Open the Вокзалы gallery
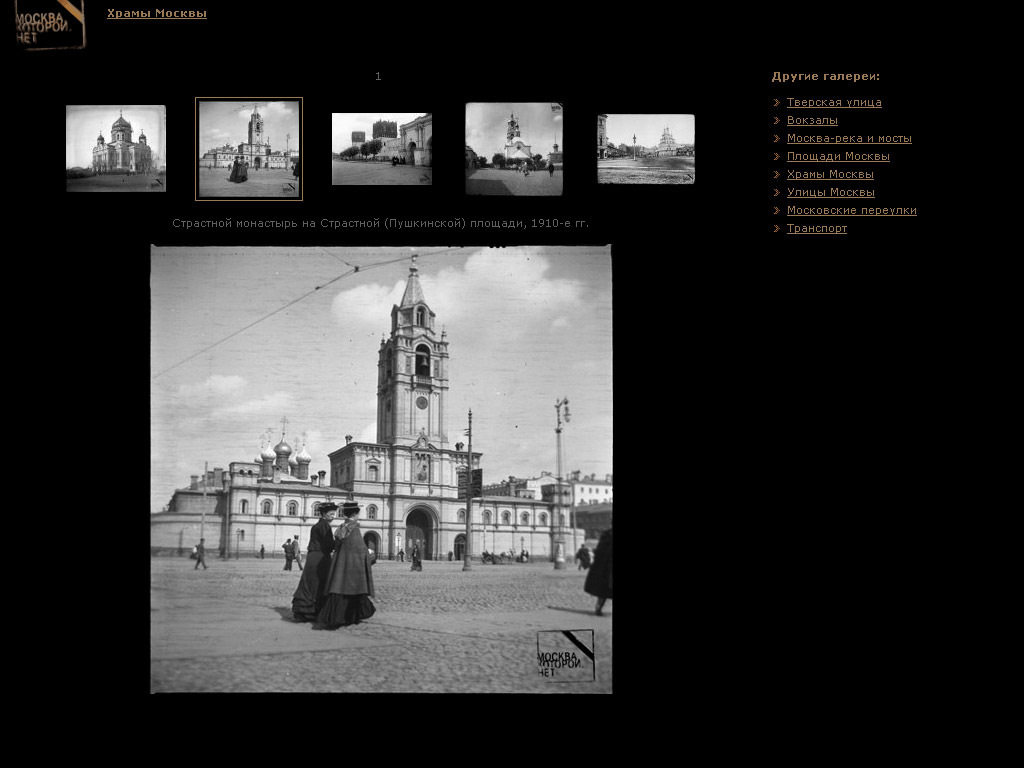 [x=812, y=120]
